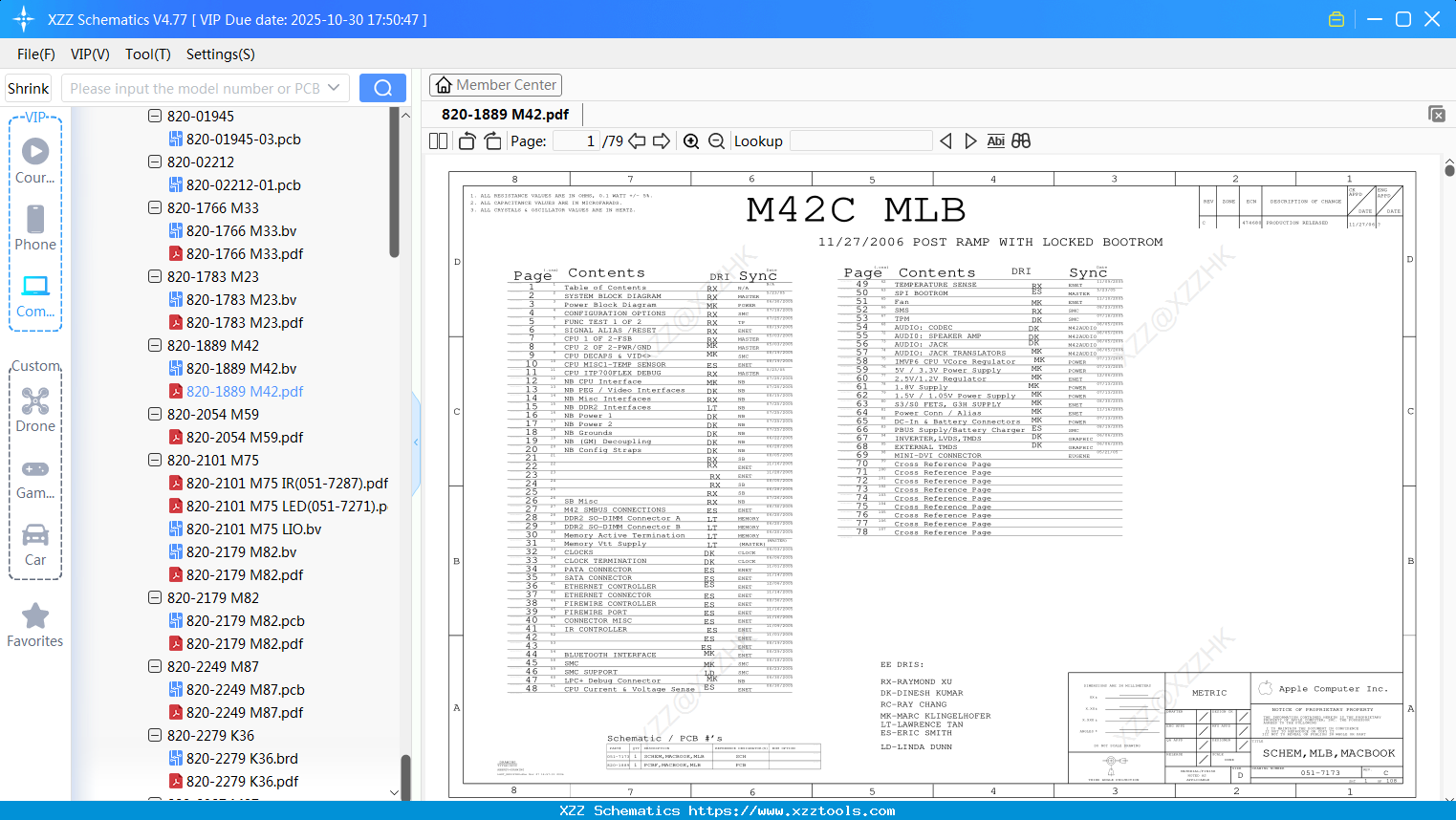The height and width of the screenshot is (820, 1456).
Task: Click the detach panel icon beside the PDF tab
Action: coord(1437,114)
